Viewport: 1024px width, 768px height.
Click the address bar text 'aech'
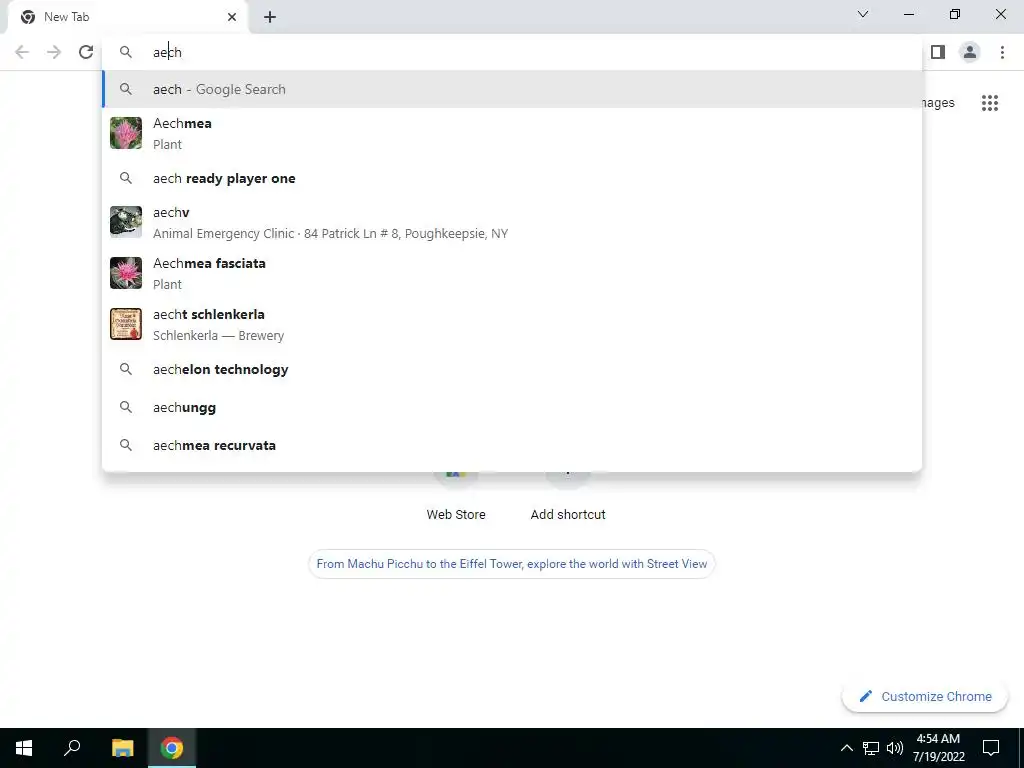pos(167,52)
